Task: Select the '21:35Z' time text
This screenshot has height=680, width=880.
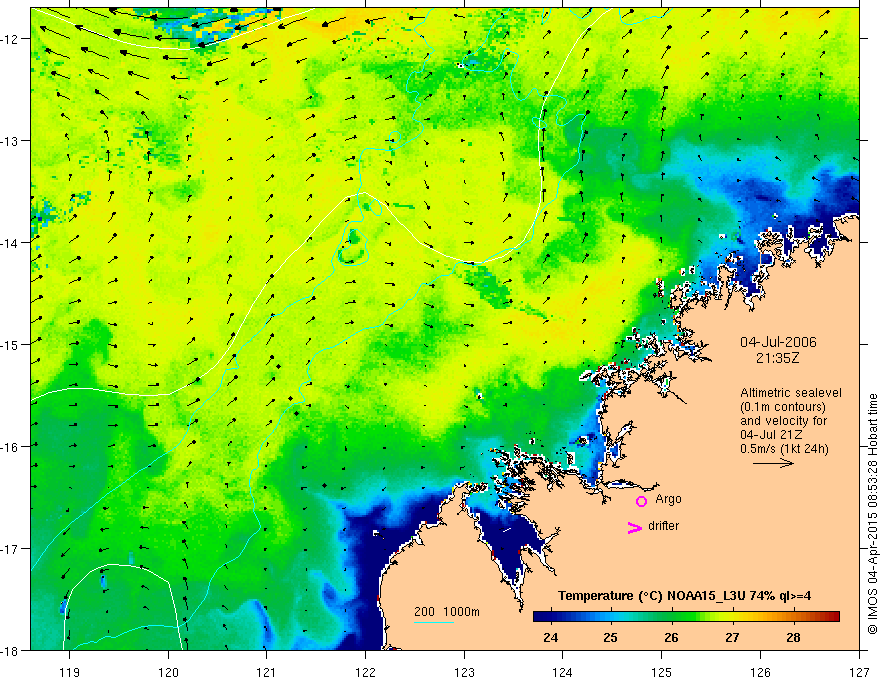Action: 777,358
